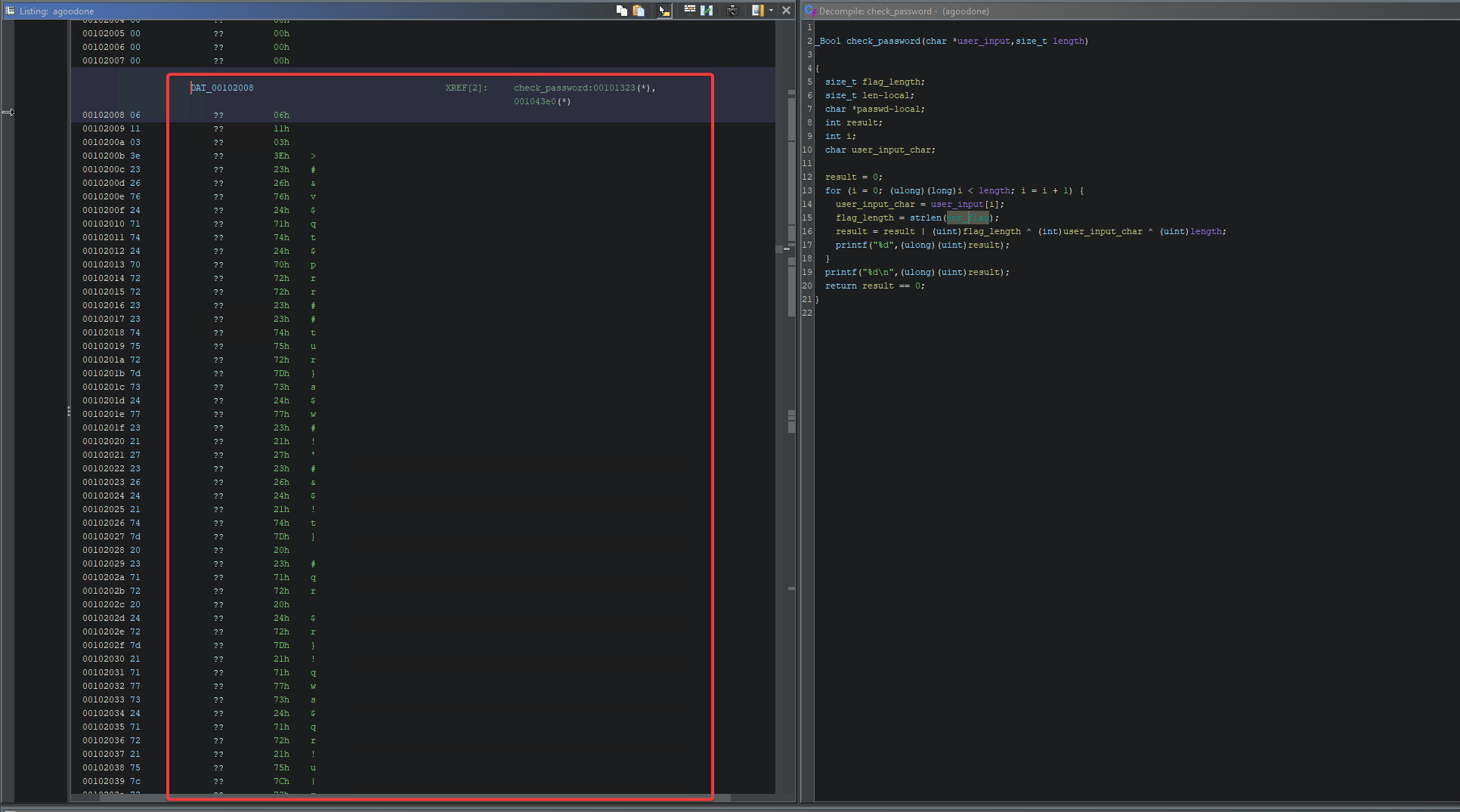The image size is (1460, 812).
Task: Click the 7Dh value at 0010201b
Action: [281, 373]
